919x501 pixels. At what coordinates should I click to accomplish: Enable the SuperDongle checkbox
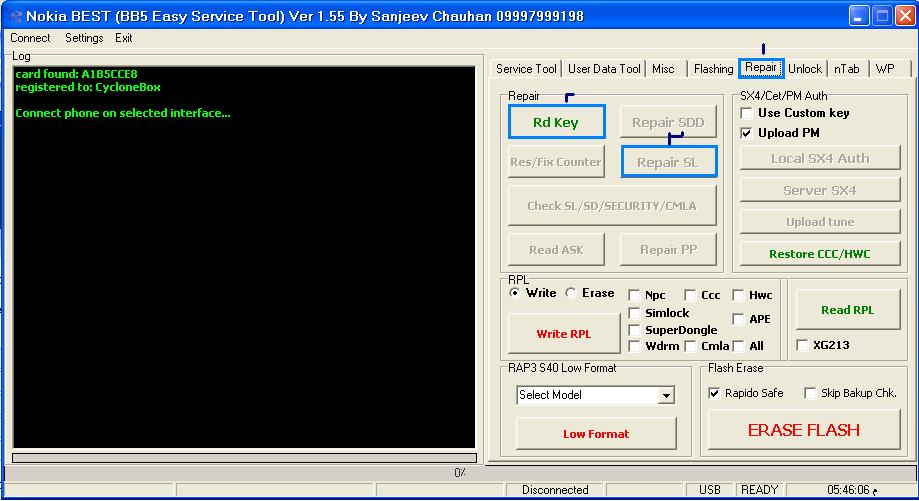[x=634, y=330]
